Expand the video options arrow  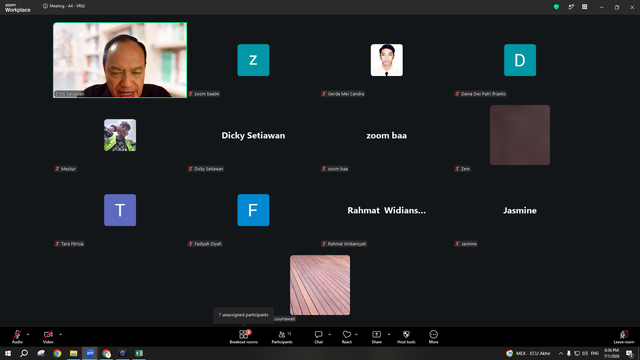(x=60, y=334)
